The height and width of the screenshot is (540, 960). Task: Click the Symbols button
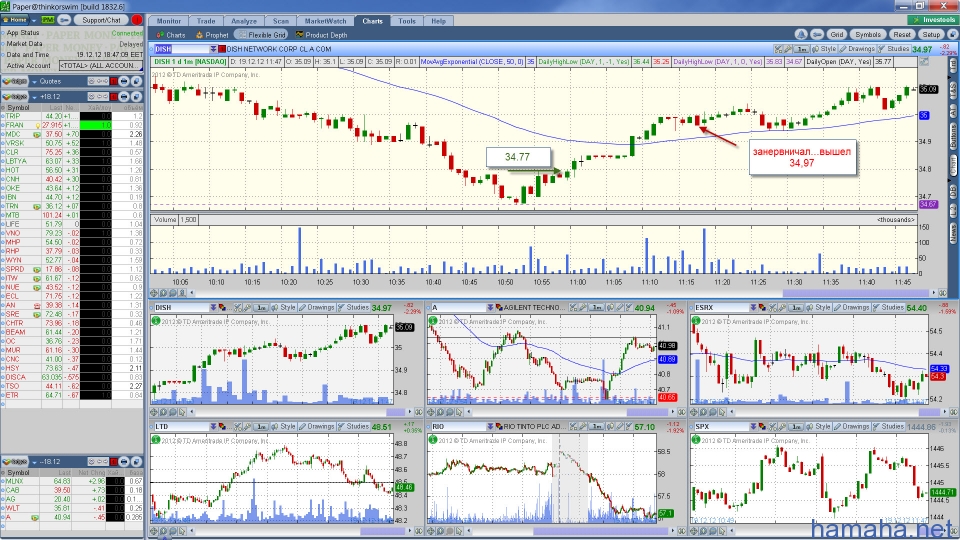[x=868, y=35]
